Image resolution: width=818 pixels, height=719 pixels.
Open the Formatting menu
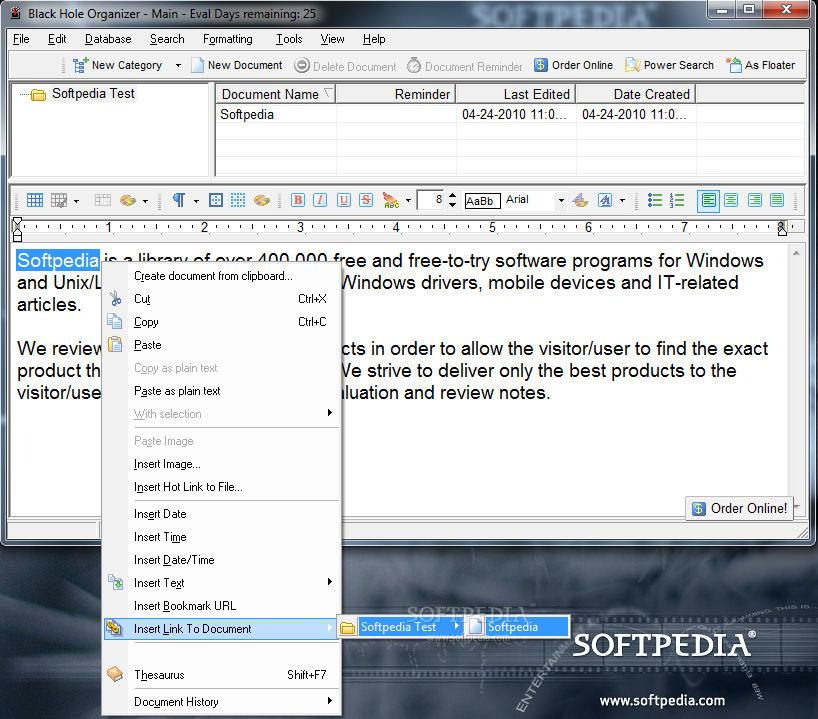point(227,39)
